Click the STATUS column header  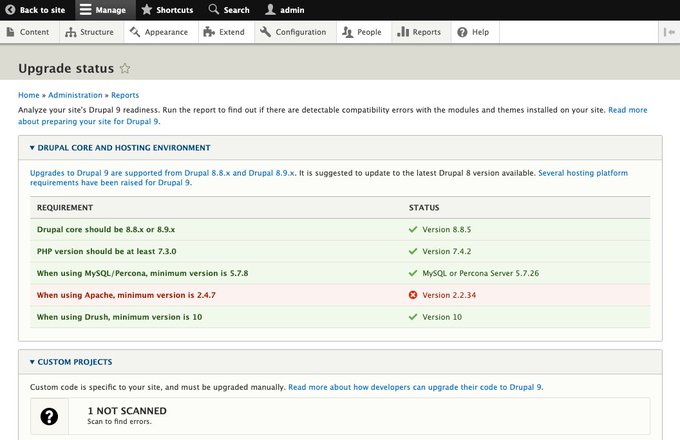click(424, 208)
